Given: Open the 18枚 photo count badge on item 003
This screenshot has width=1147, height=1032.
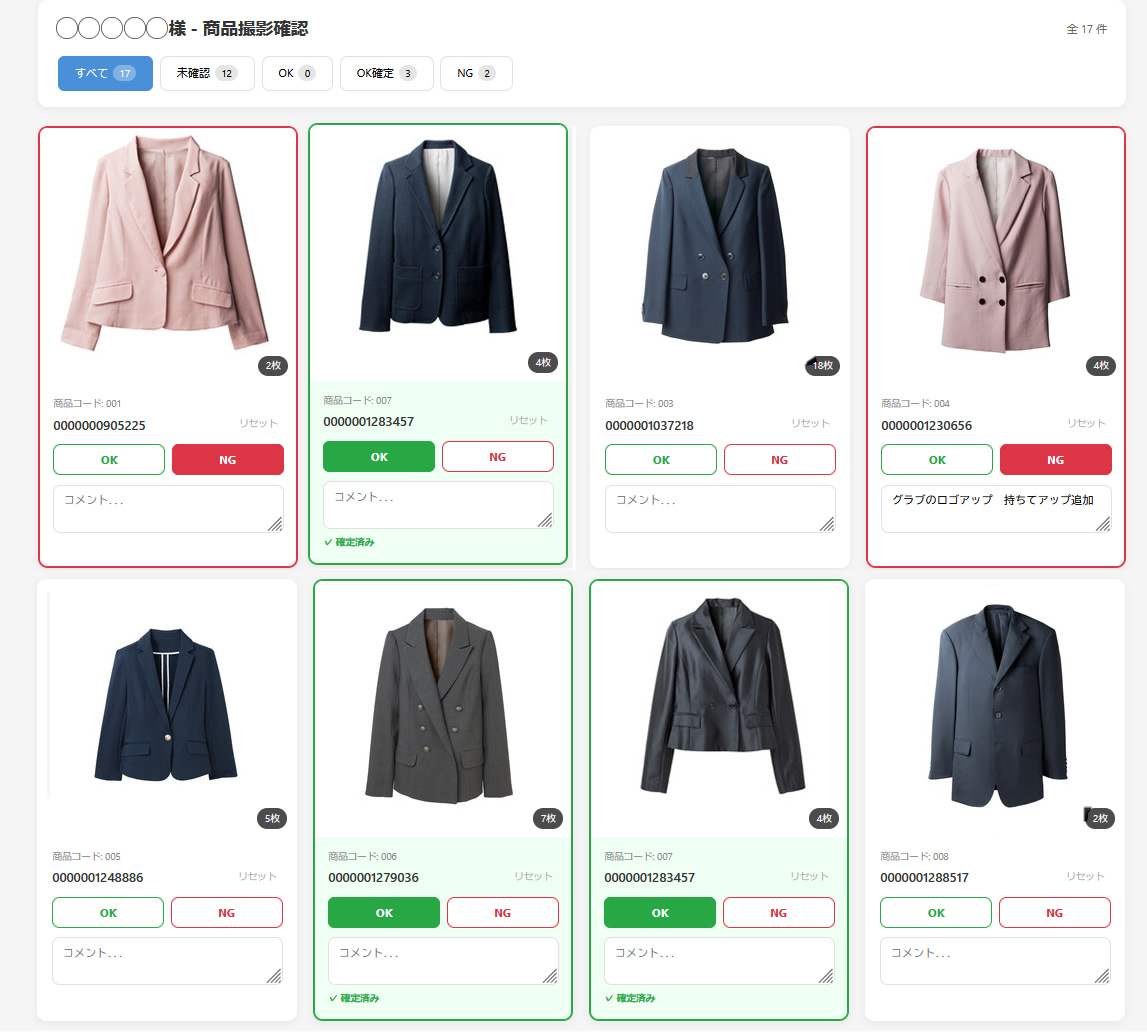Looking at the screenshot, I should tap(822, 366).
